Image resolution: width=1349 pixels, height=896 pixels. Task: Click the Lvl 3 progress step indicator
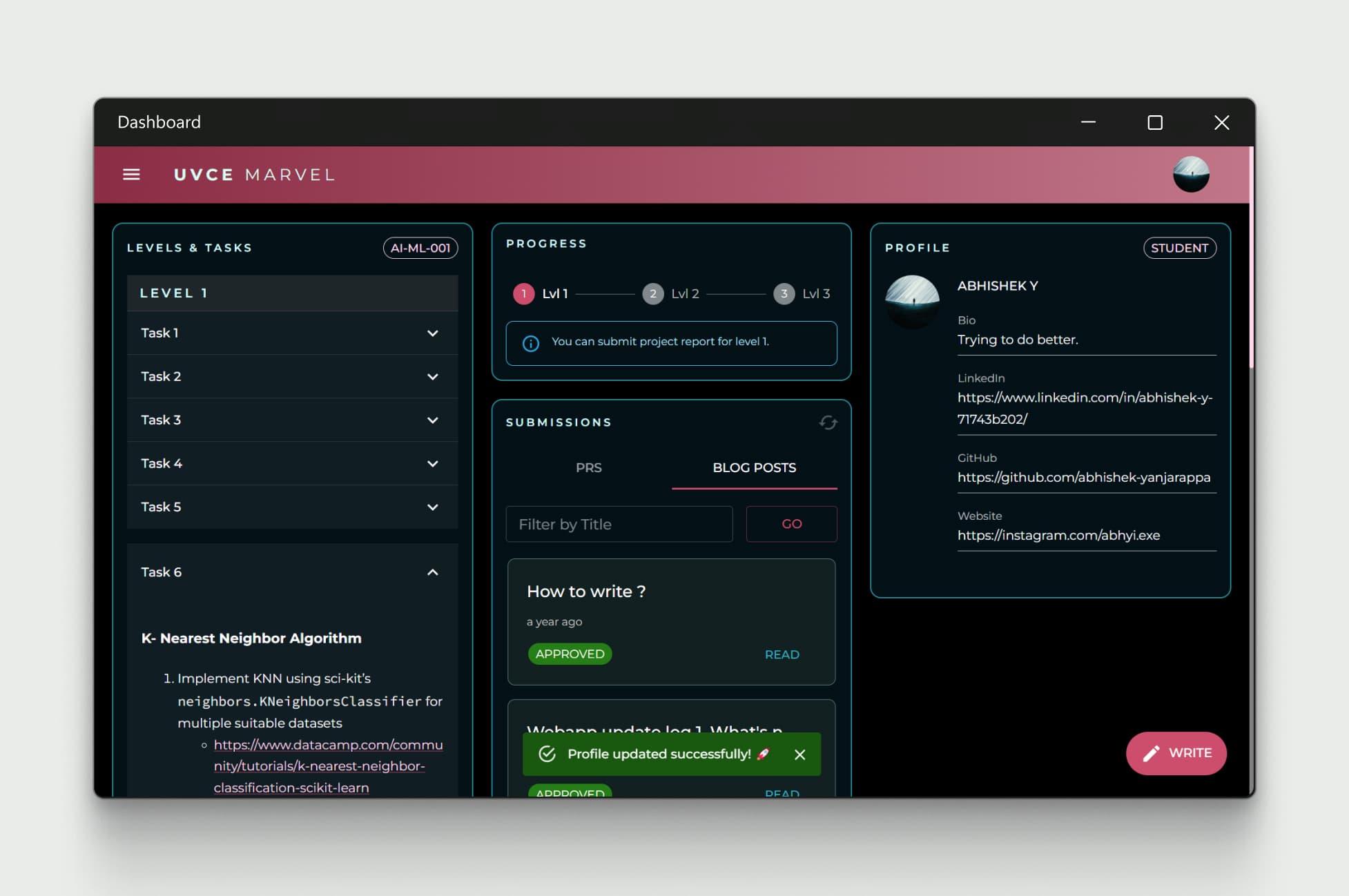click(x=785, y=293)
